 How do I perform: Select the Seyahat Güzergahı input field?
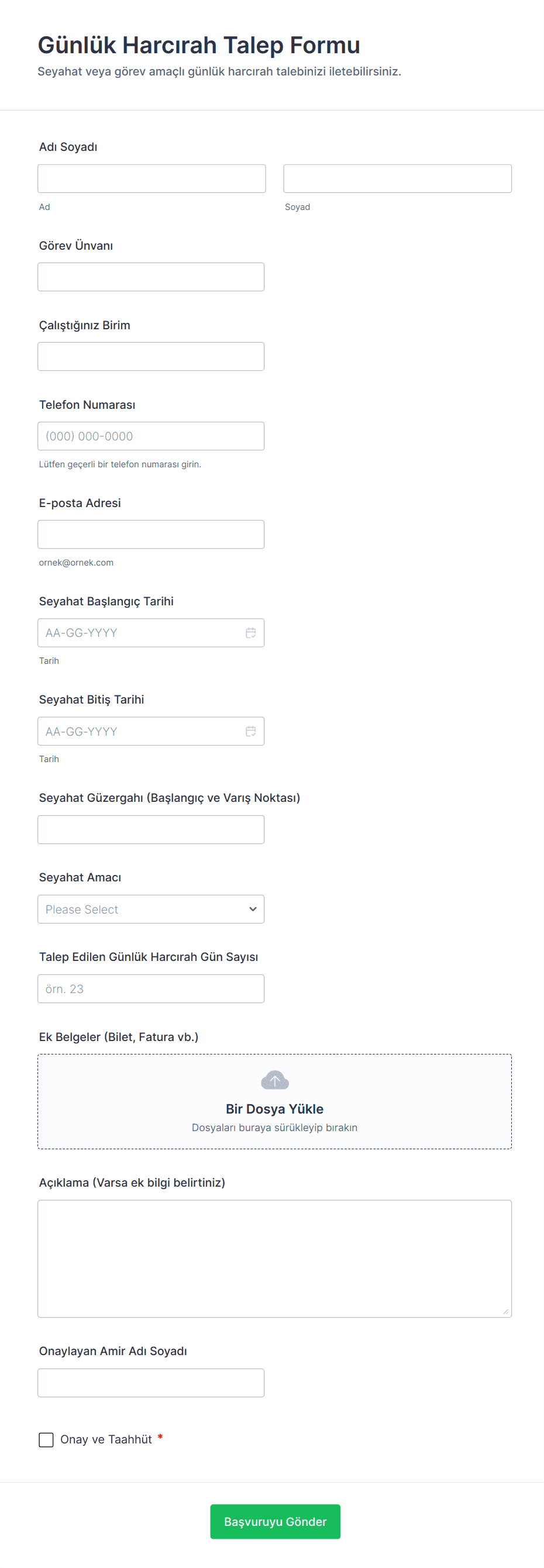151,829
